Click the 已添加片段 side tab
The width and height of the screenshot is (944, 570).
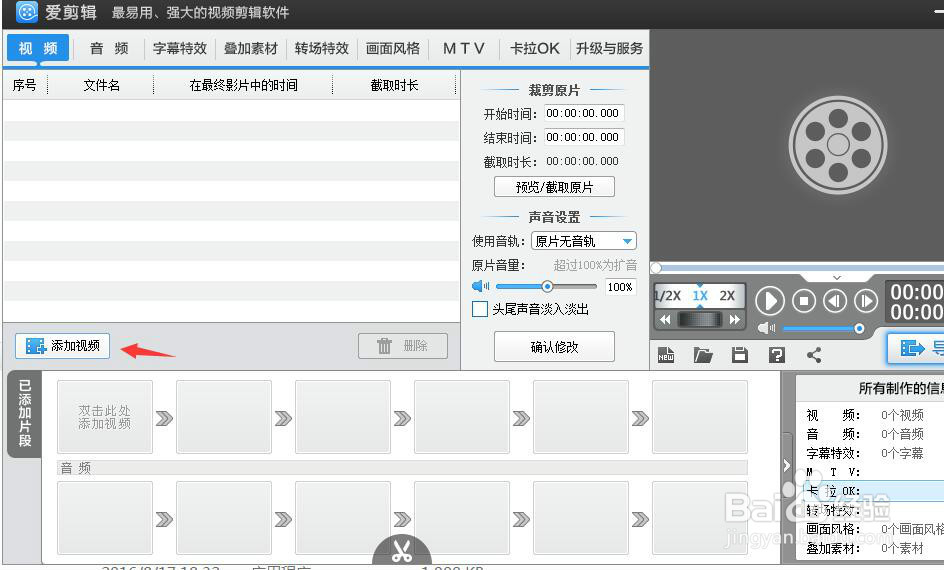click(25, 414)
